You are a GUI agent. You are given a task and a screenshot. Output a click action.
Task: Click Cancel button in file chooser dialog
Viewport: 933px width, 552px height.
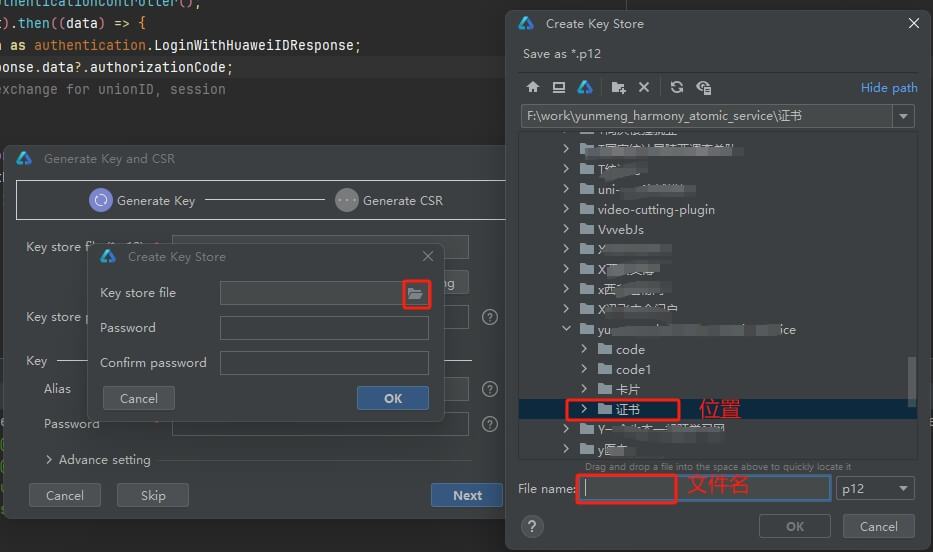click(878, 526)
